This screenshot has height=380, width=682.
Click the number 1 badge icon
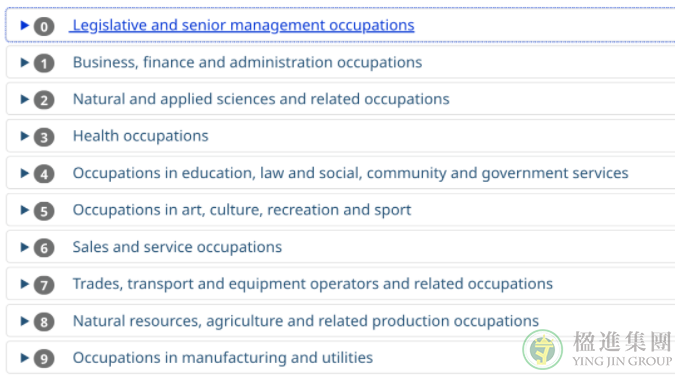pyautogui.click(x=44, y=63)
